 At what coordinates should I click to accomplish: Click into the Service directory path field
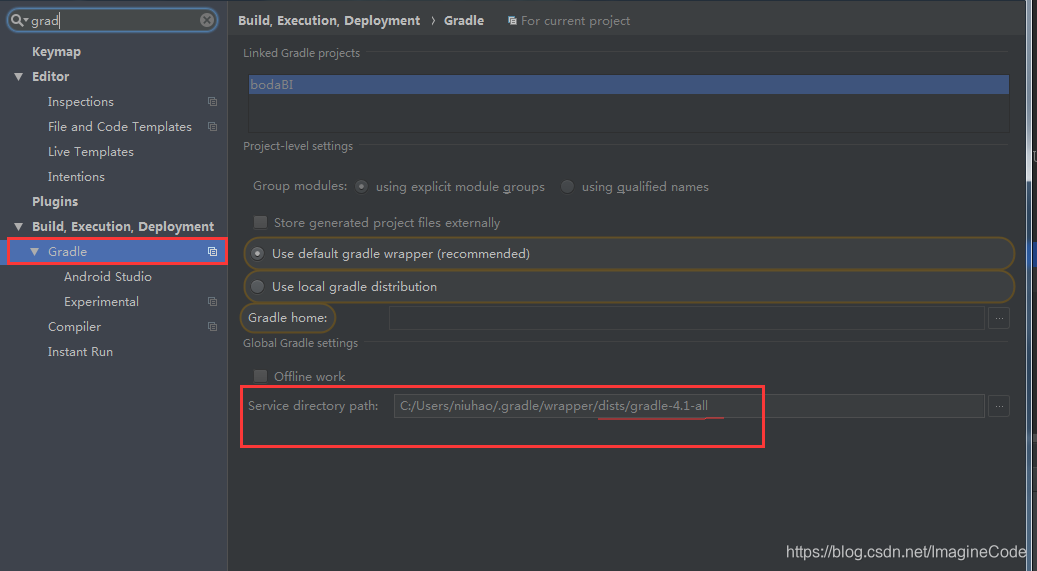689,406
